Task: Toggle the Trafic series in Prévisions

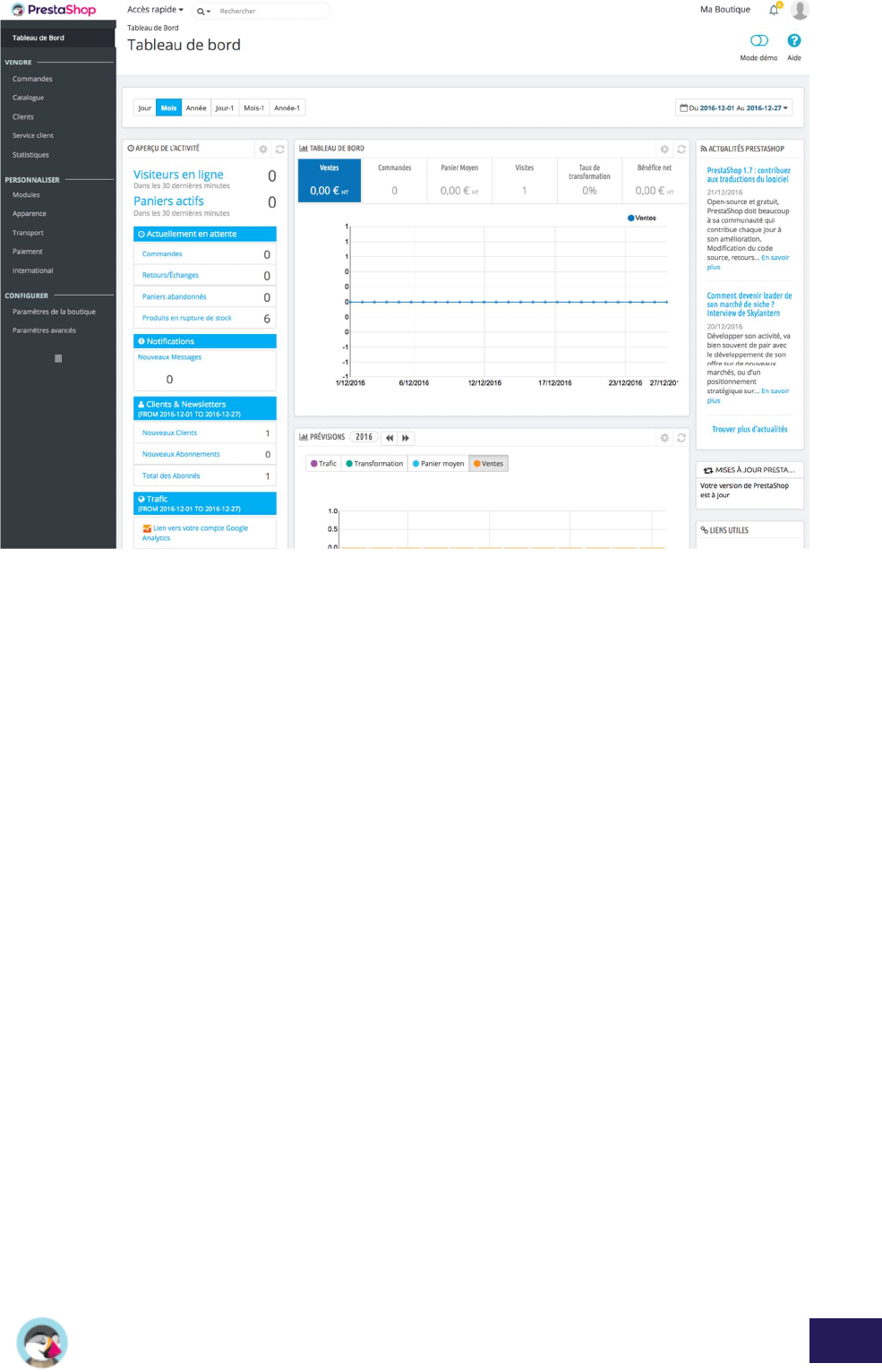Action: [323, 464]
